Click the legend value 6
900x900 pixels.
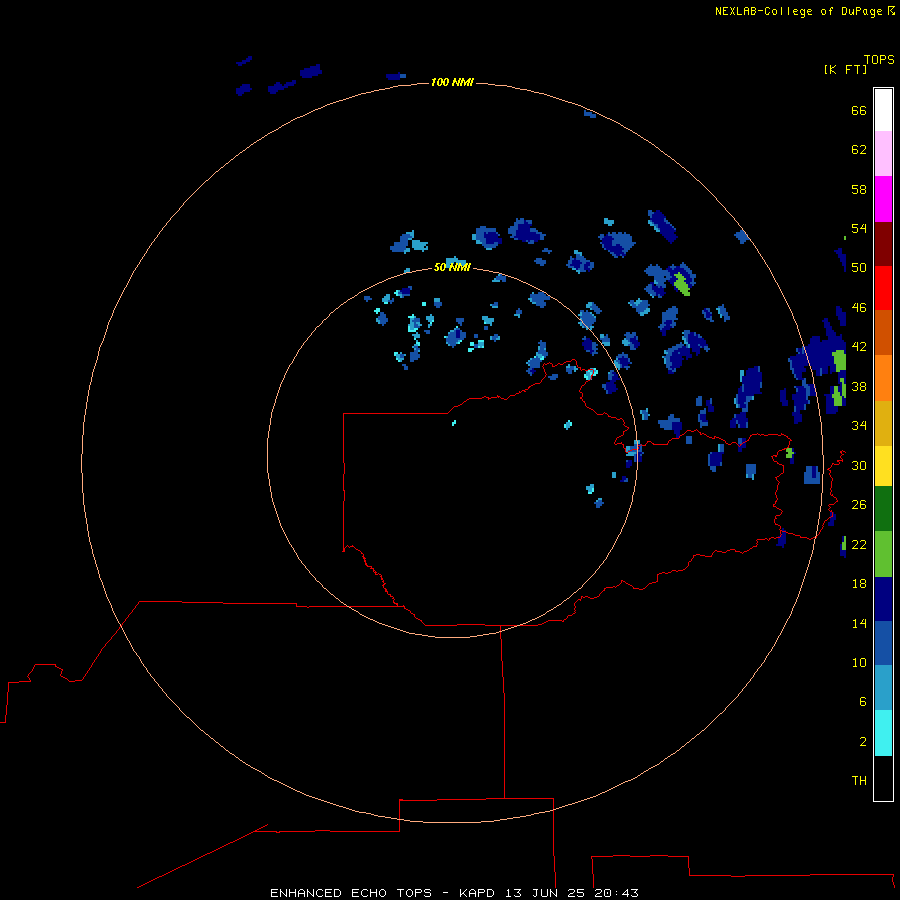(862, 702)
